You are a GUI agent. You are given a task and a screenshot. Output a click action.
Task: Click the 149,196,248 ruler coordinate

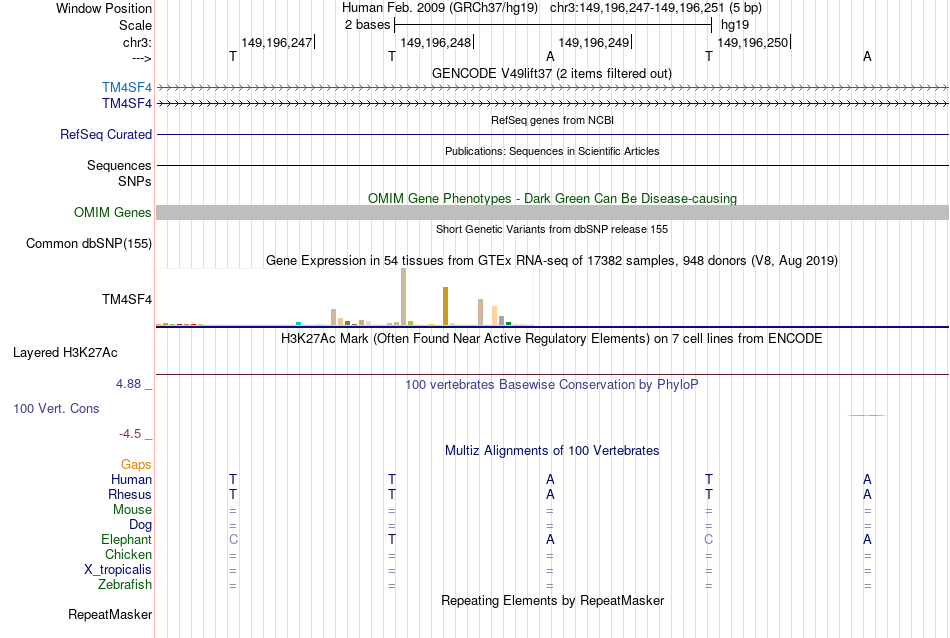pos(436,42)
